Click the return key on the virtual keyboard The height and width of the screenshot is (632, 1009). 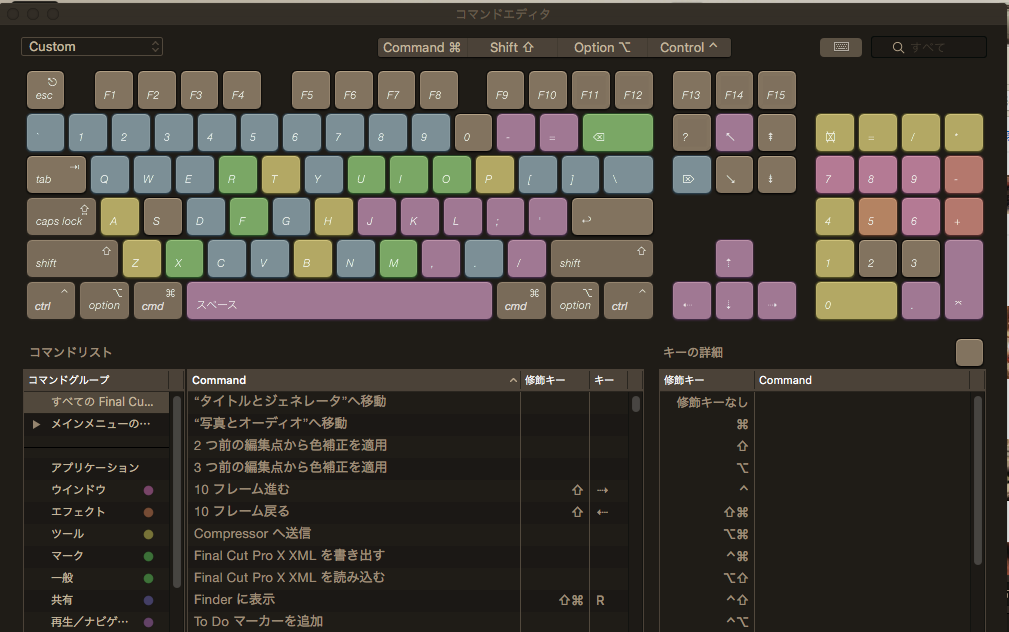pos(611,217)
